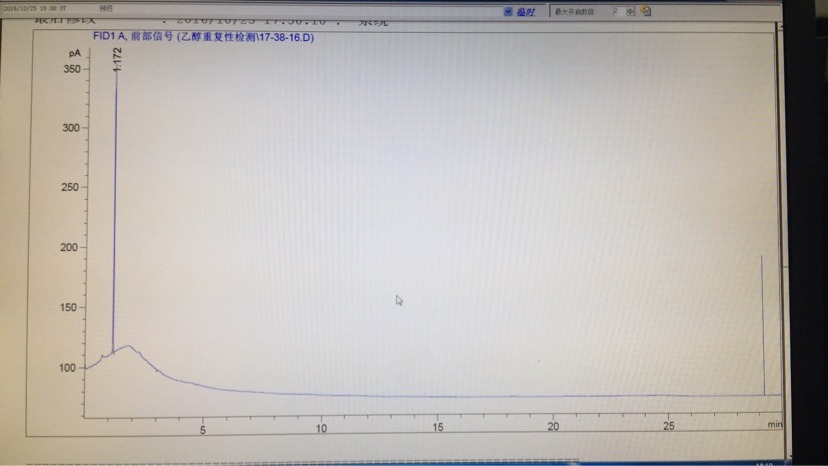
Task: Select the 1.172 peak retention time label
Action: point(117,59)
